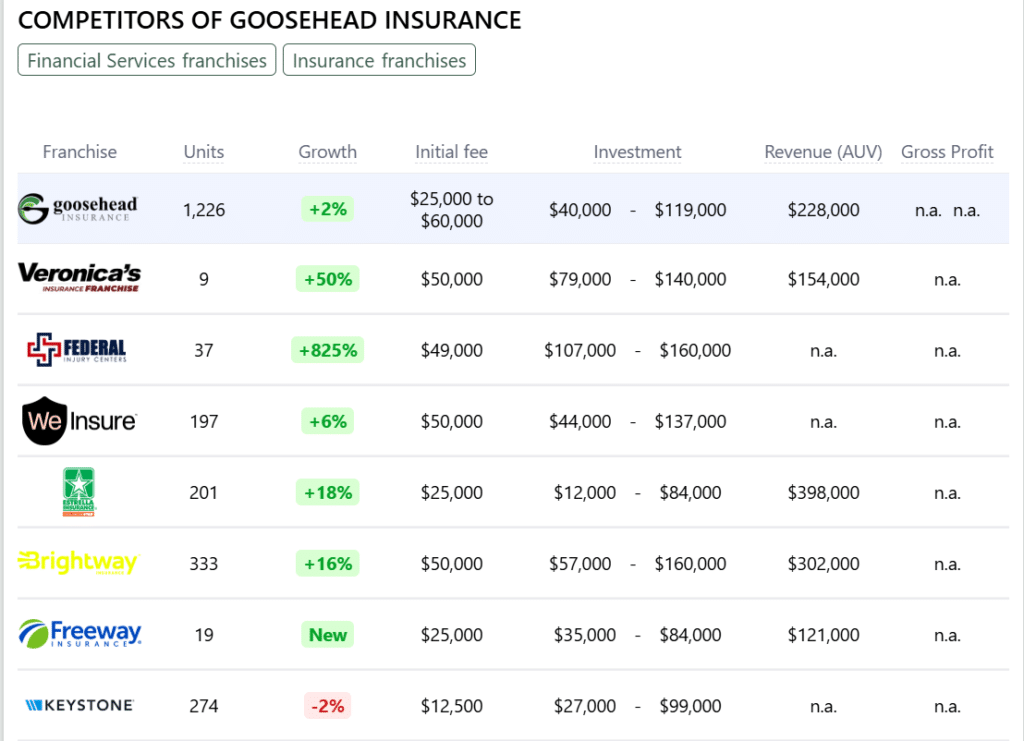Select the $228,000 revenue value
The width and height of the screenshot is (1024, 741).
(823, 210)
